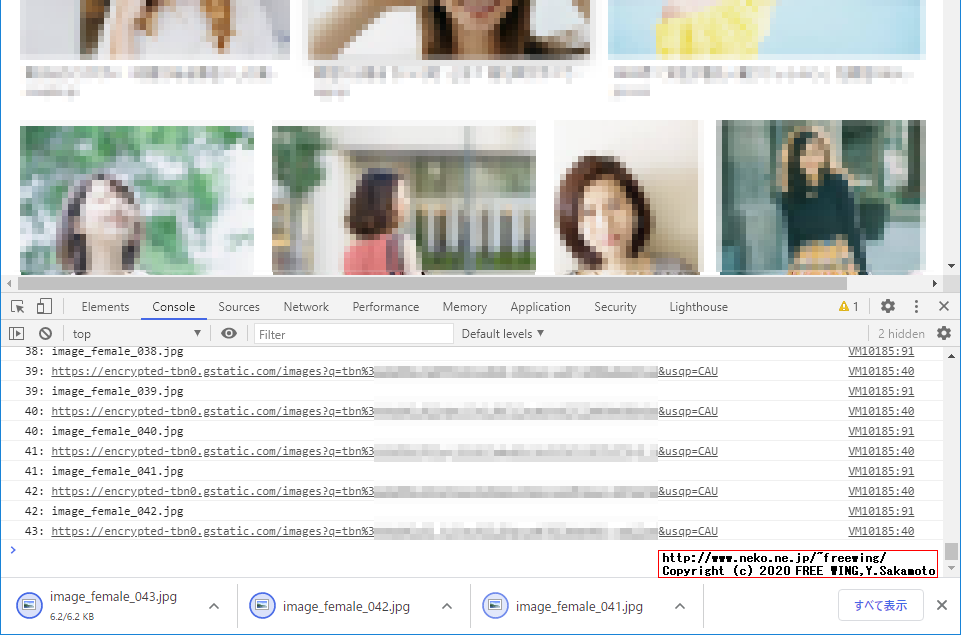Screen dimensions: 961x635
Task: Switch to the Elements tab
Action: (x=105, y=307)
